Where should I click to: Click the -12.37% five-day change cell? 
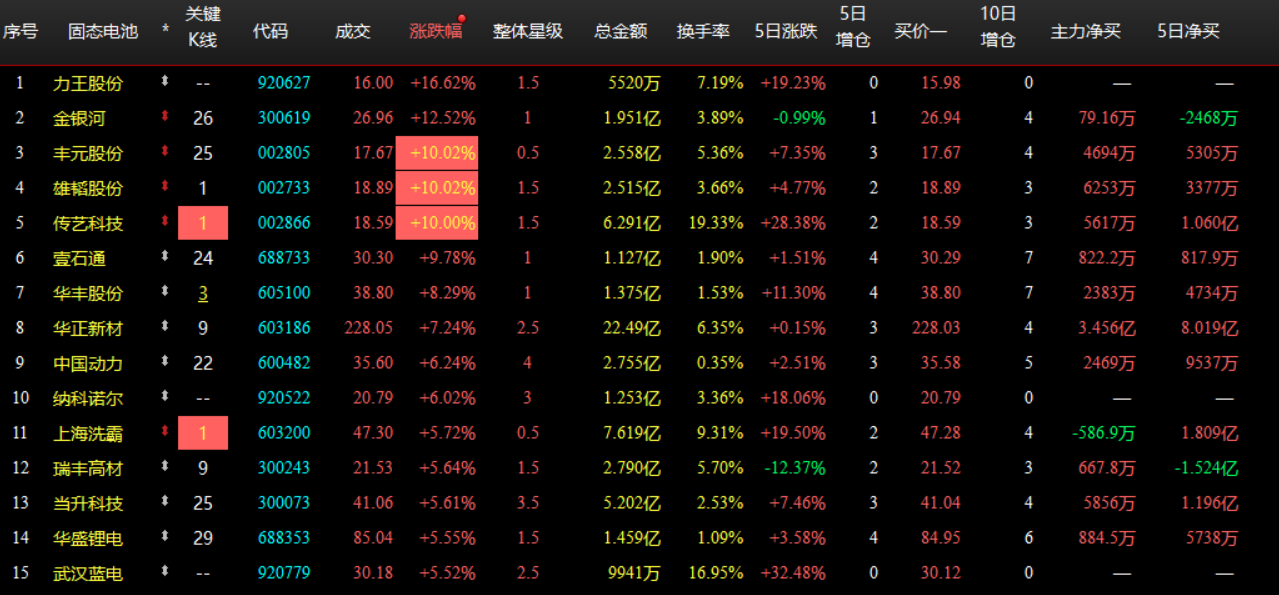coord(796,468)
